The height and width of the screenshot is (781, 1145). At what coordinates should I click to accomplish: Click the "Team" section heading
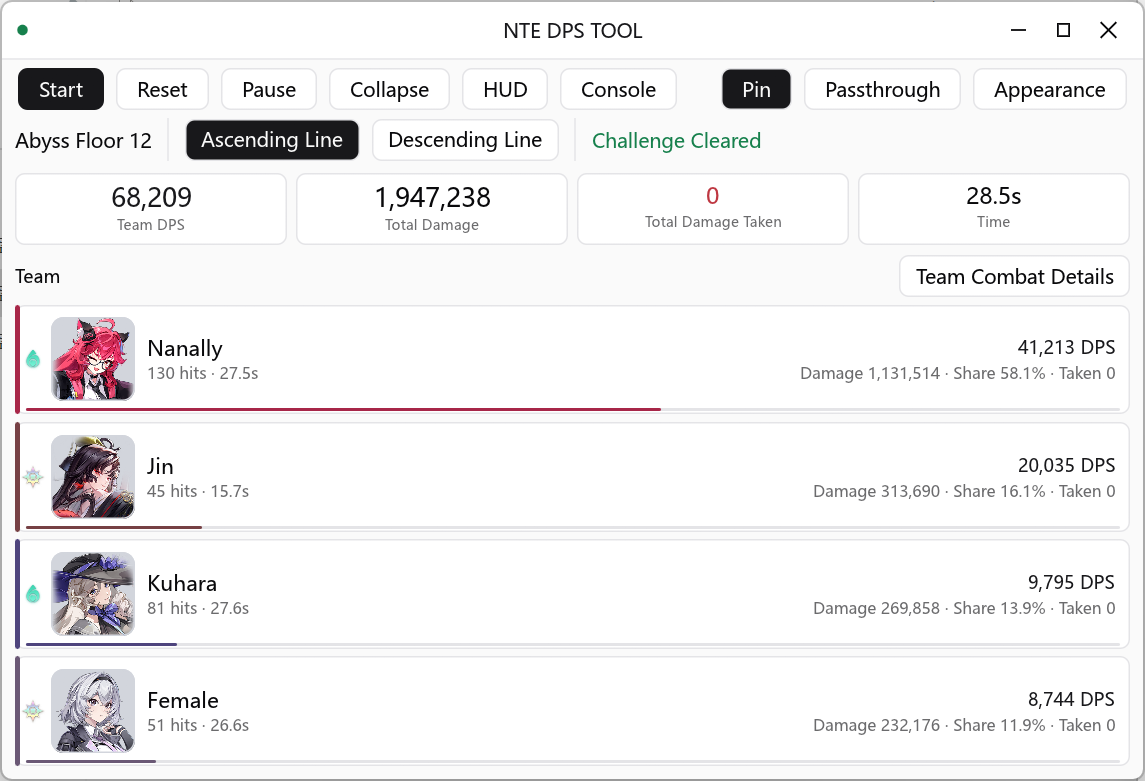pos(37,277)
